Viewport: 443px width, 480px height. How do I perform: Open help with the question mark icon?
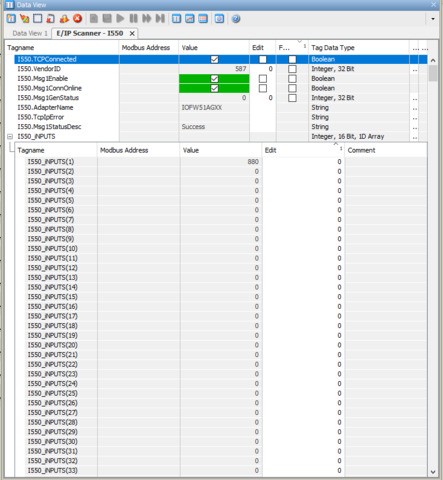236,19
